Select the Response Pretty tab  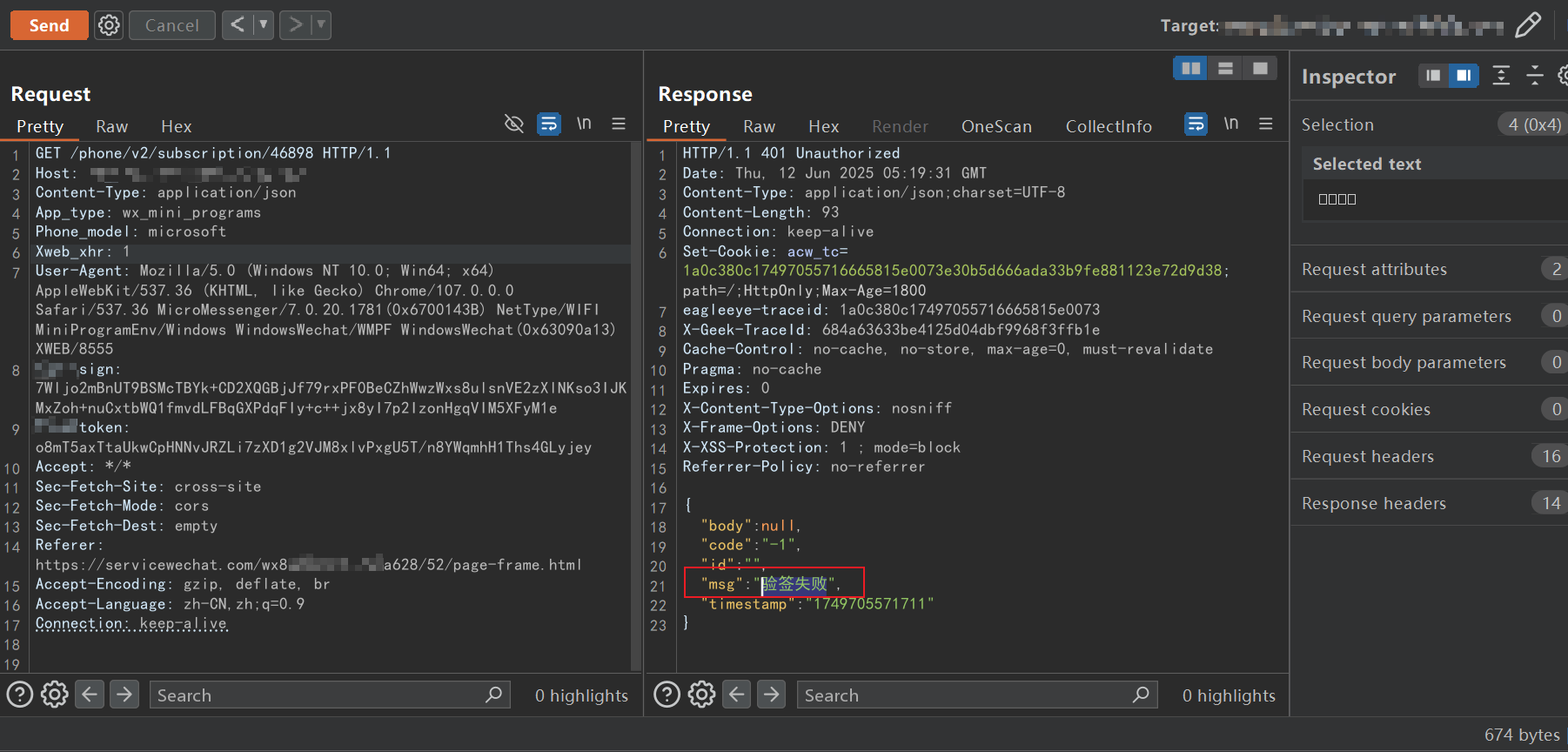click(x=687, y=126)
